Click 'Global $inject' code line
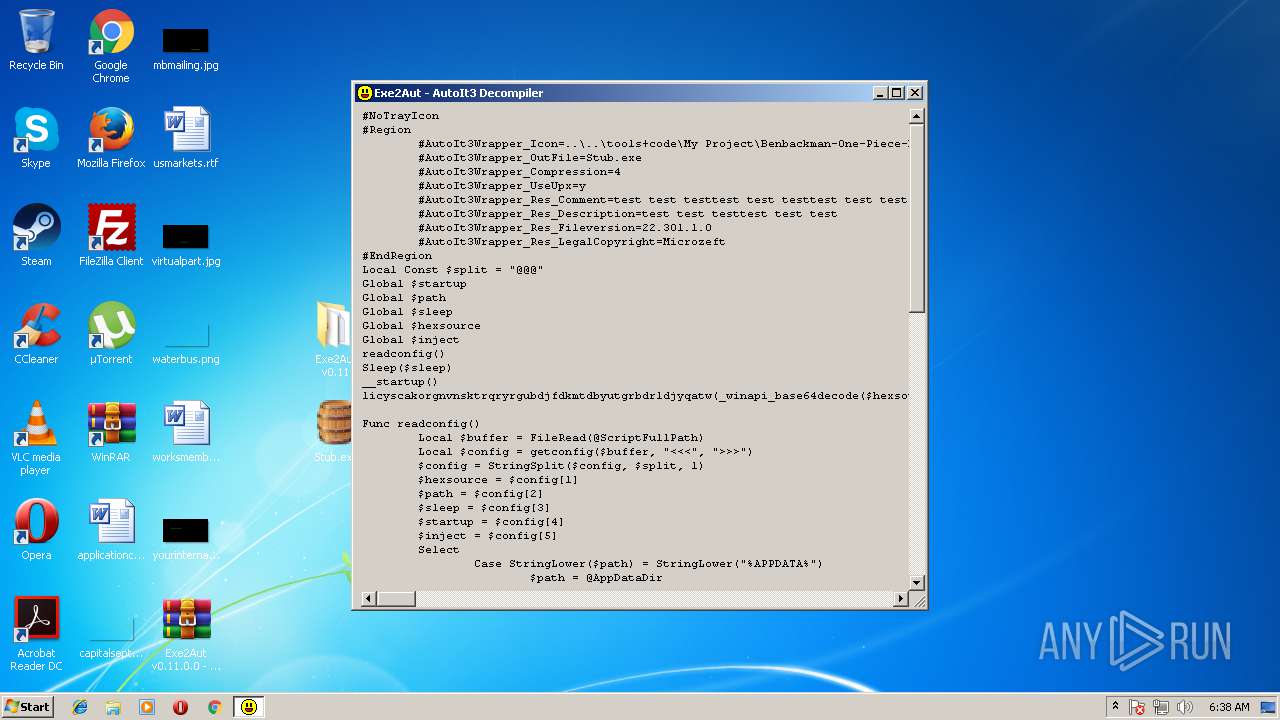Viewport: 1280px width, 720px height. [x=411, y=340]
